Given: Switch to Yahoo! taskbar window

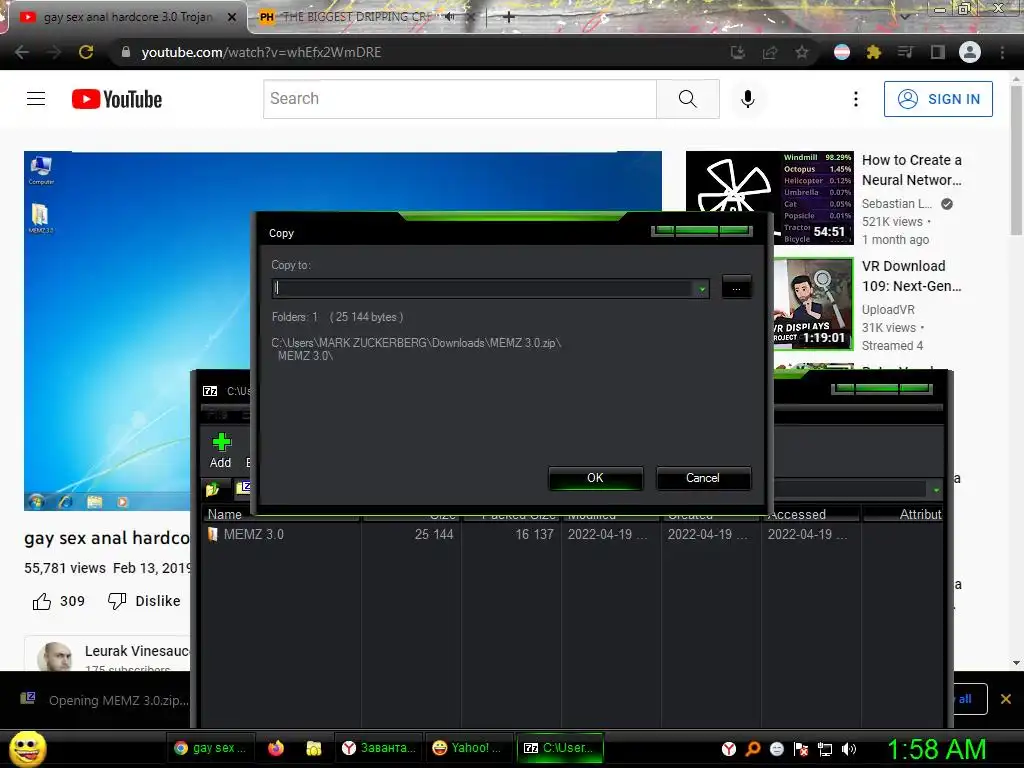Looking at the screenshot, I should tap(468, 748).
